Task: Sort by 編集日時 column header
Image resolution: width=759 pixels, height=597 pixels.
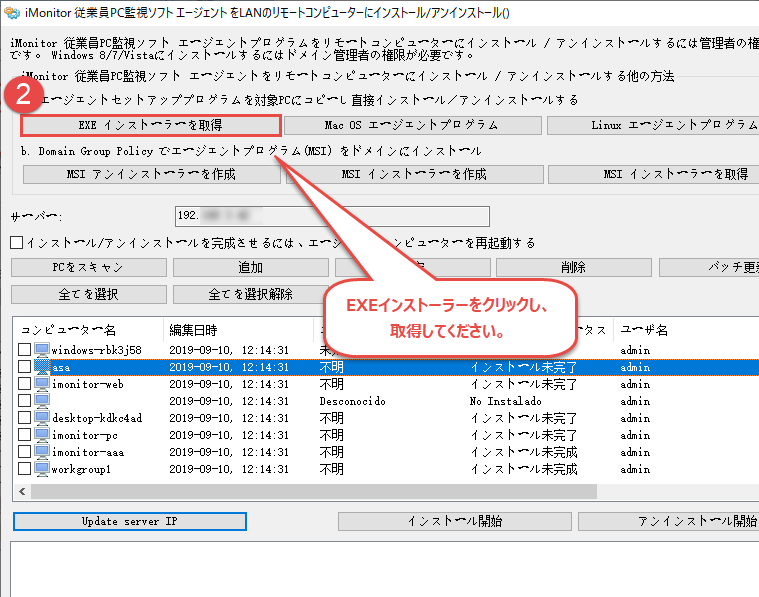Action: (x=239, y=330)
